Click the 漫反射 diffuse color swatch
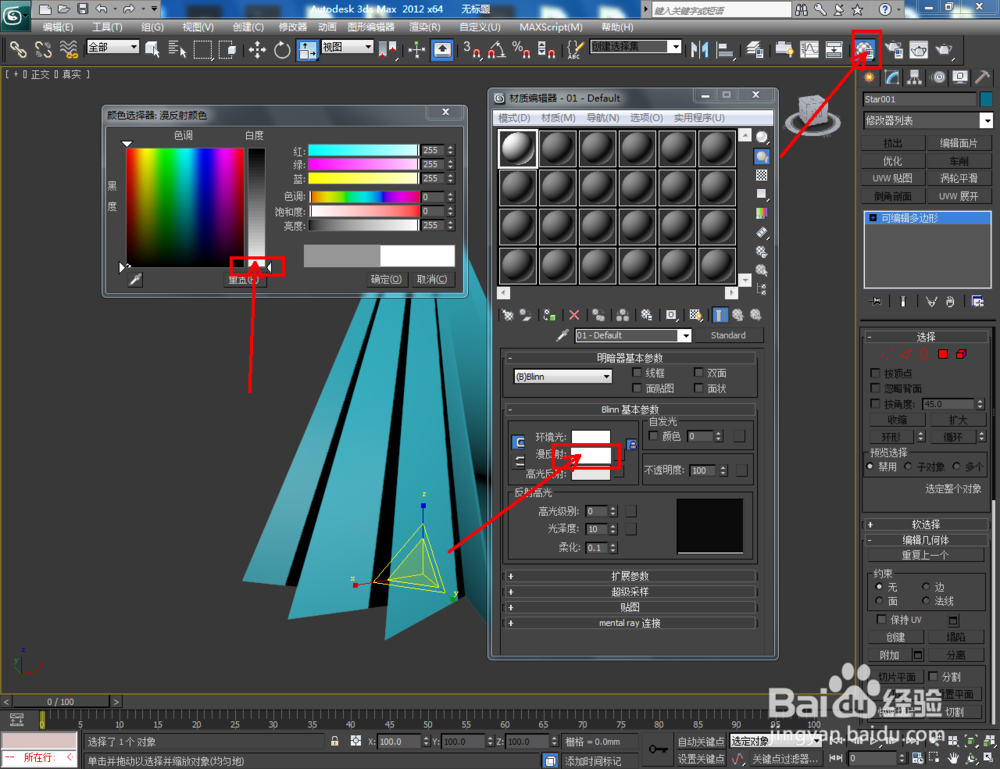 pos(591,454)
